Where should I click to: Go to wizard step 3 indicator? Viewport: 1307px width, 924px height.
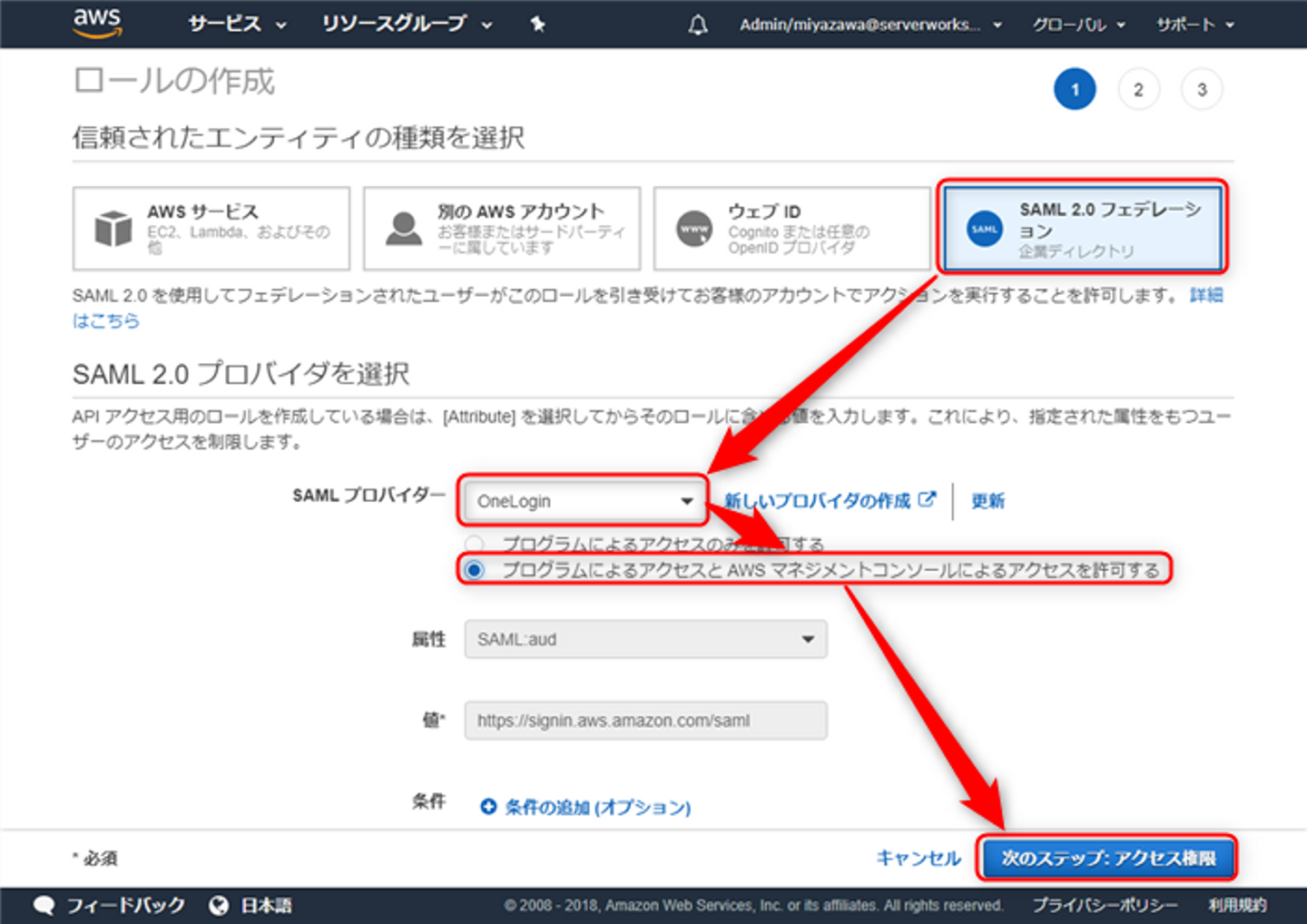[1202, 89]
